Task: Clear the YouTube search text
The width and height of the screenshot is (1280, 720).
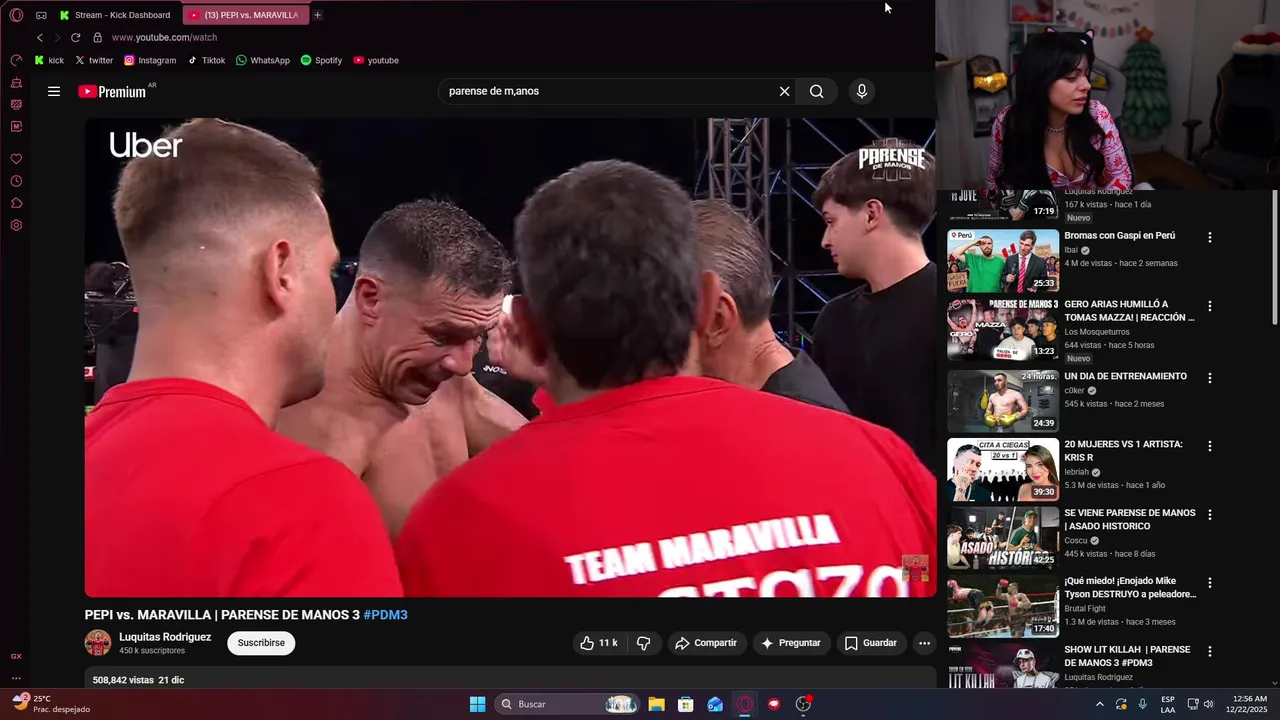Action: click(x=784, y=91)
